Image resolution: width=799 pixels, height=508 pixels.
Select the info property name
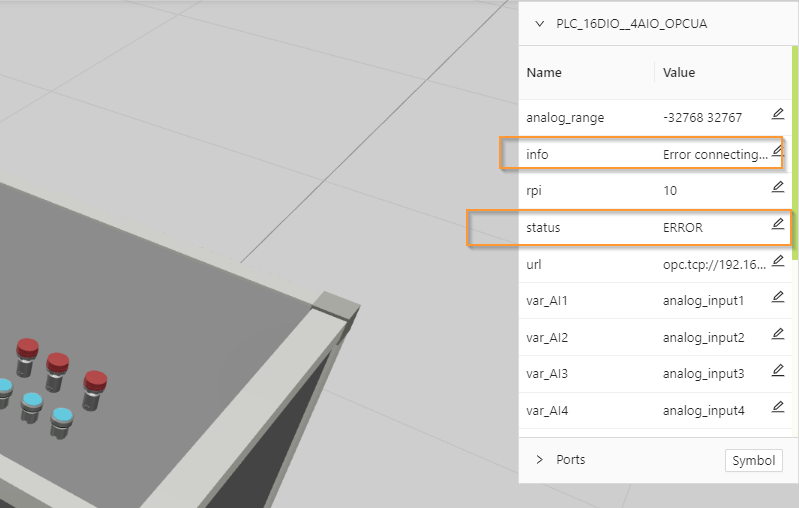(x=537, y=154)
